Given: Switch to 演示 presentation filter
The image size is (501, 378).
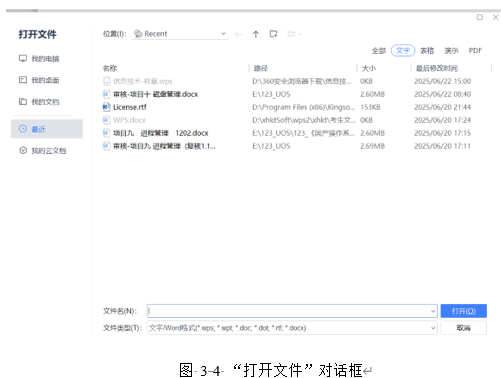Looking at the screenshot, I should click(451, 51).
